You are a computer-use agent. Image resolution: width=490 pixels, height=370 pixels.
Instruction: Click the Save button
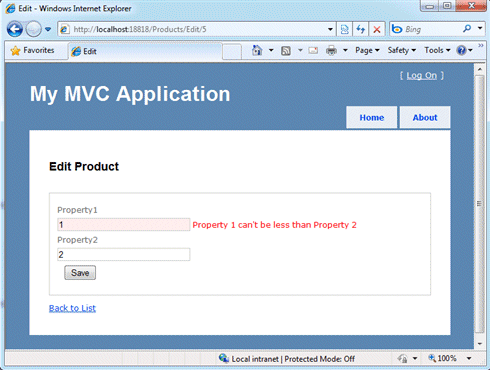[80, 273]
